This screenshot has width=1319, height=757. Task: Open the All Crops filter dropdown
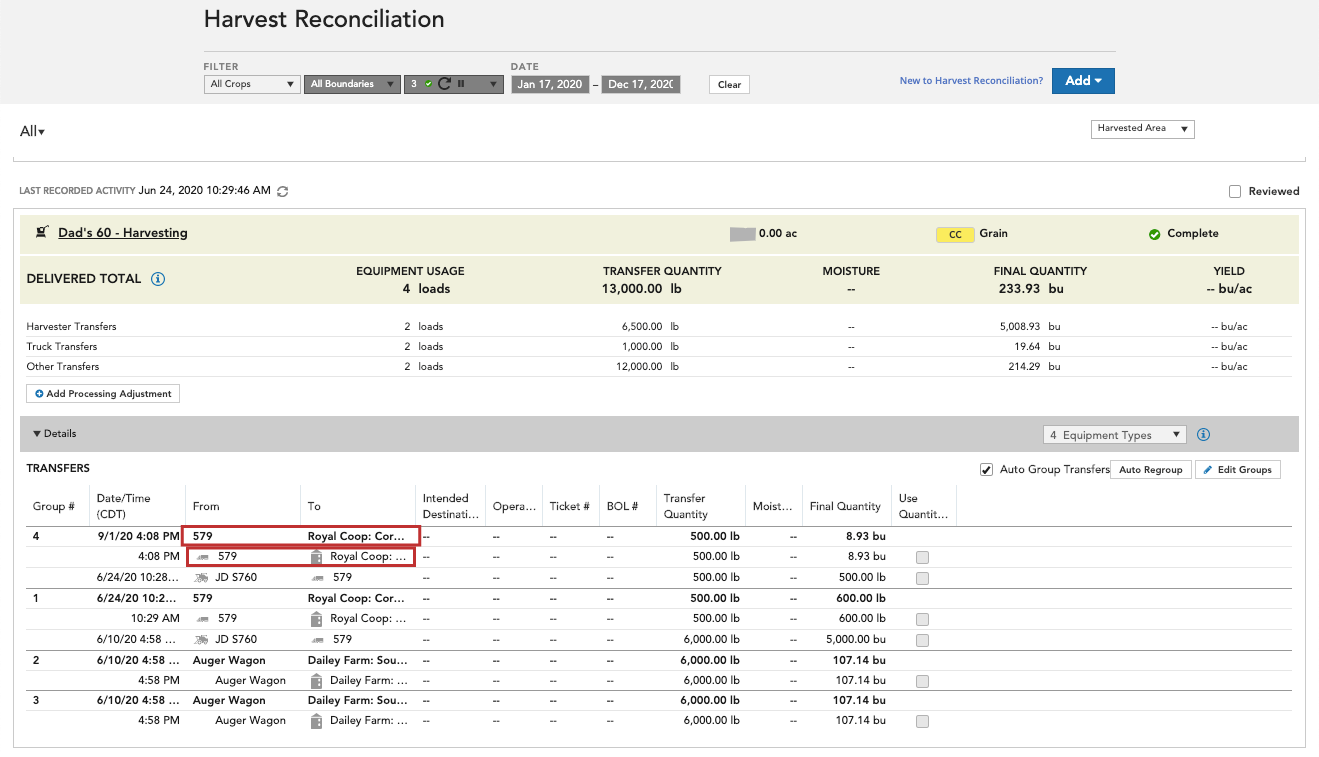[x=251, y=84]
